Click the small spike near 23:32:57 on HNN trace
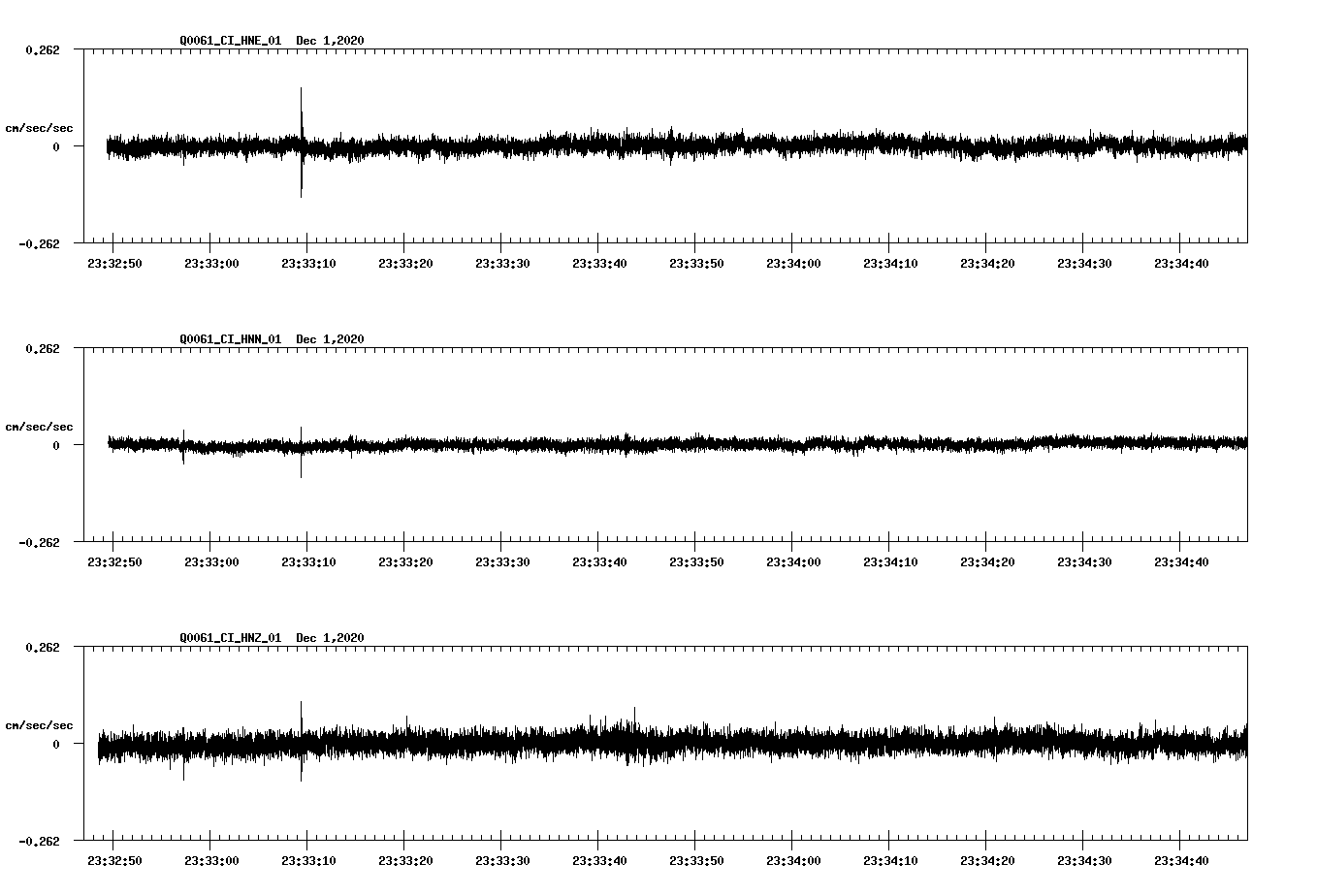Screen dimensions: 1317x896 [x=185, y=448]
